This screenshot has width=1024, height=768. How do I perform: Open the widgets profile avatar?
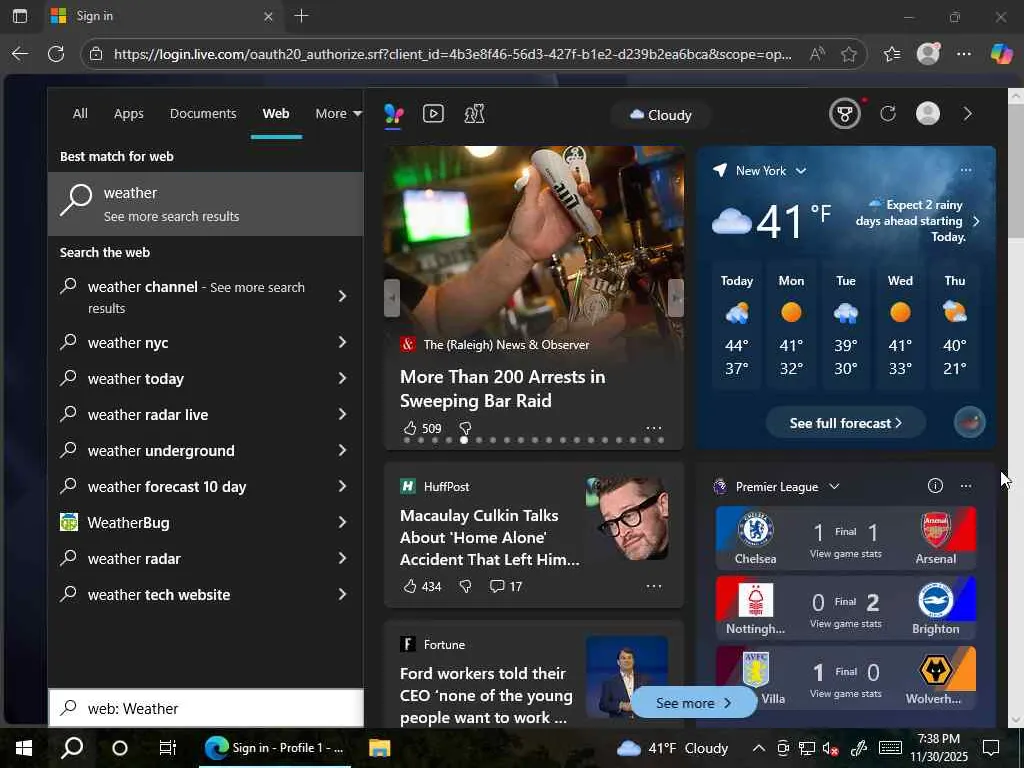pos(927,114)
